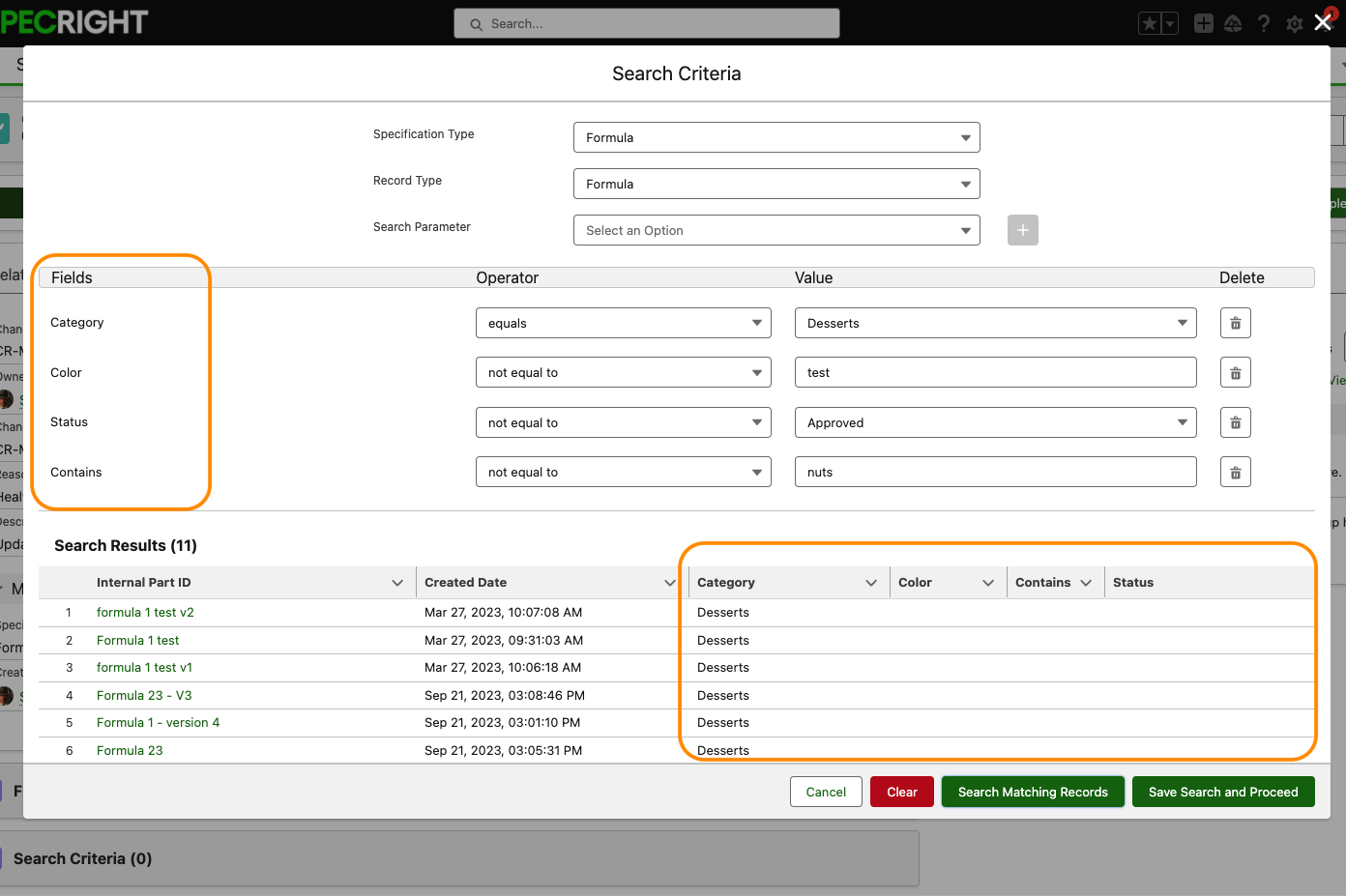Click the Category column header
The width and height of the screenshot is (1346, 896).
point(726,583)
